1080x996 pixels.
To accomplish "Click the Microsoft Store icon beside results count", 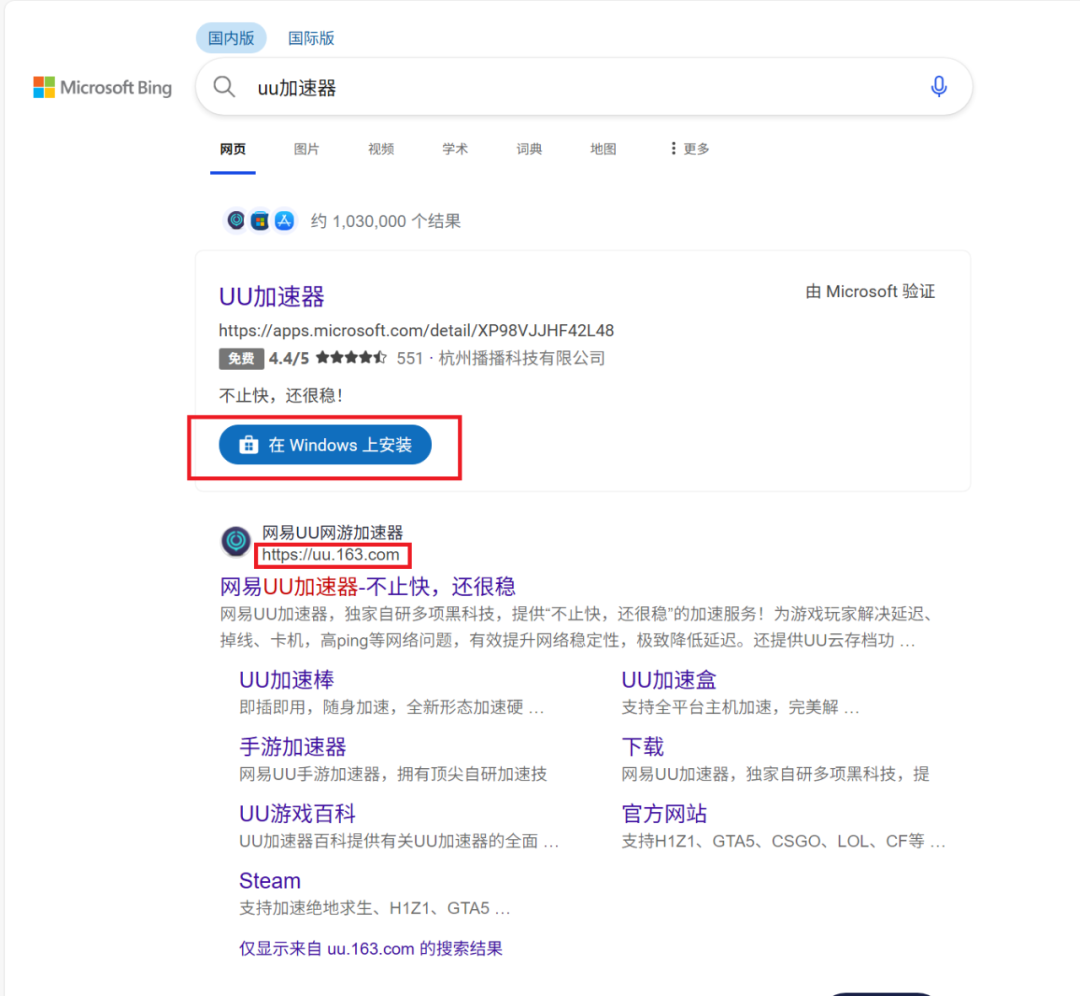I will [260, 221].
